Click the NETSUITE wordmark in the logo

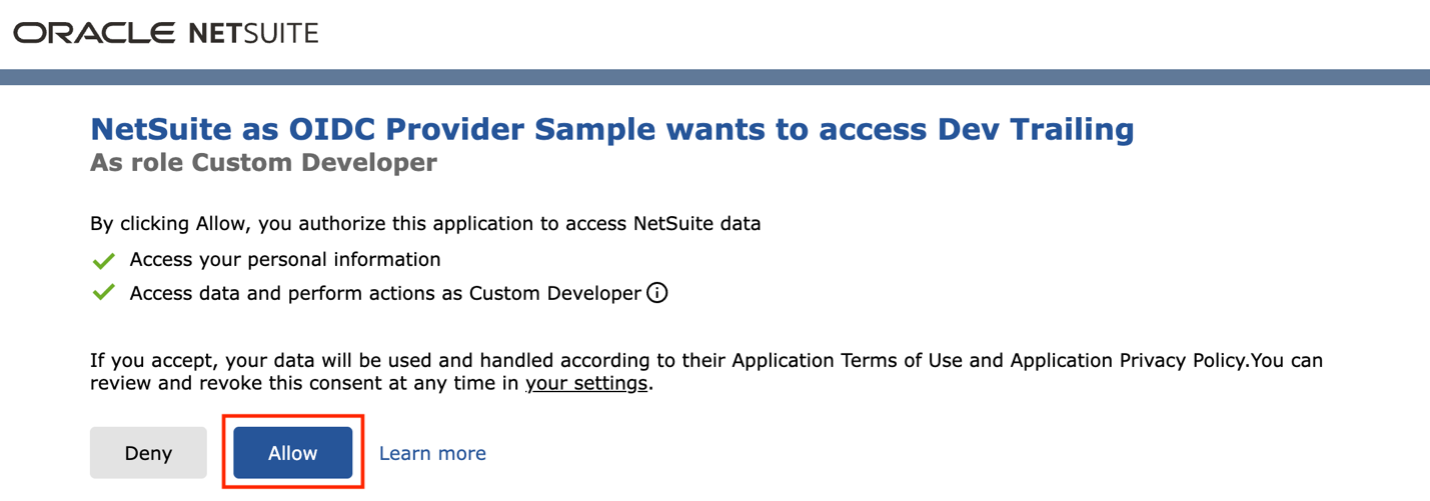point(253,33)
